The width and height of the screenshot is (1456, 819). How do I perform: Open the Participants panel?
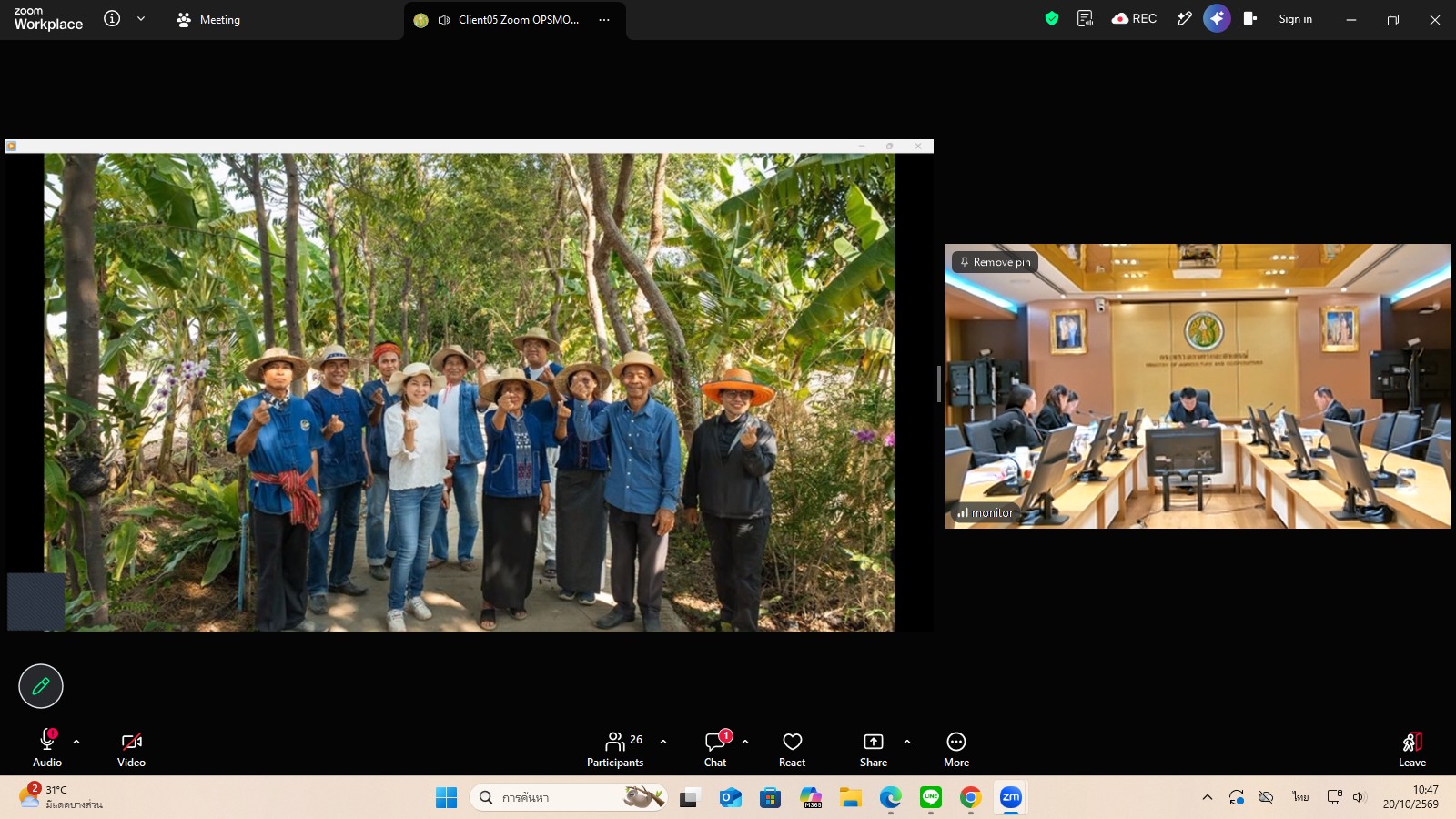(615, 749)
